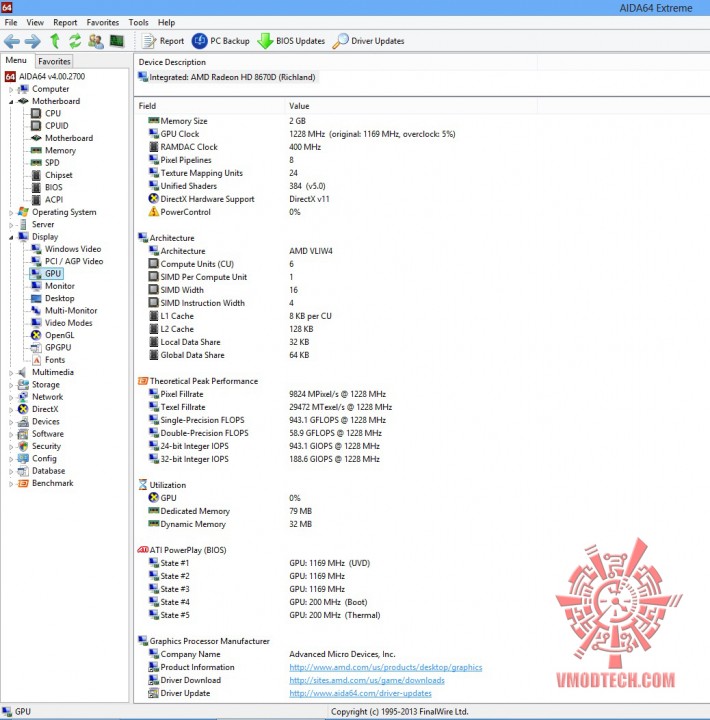Screen dimensions: 710x720
Task: Expand the Multimedia tree node
Action: [11, 373]
